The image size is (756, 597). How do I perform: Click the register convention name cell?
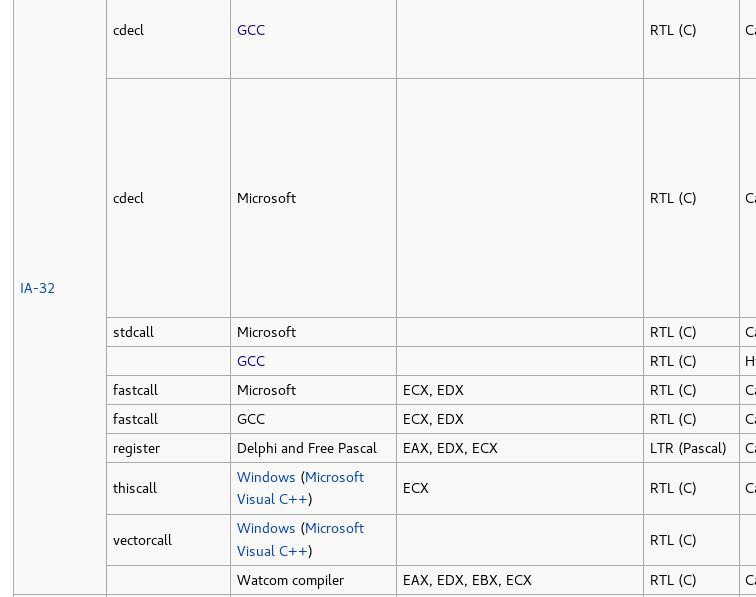(x=136, y=448)
